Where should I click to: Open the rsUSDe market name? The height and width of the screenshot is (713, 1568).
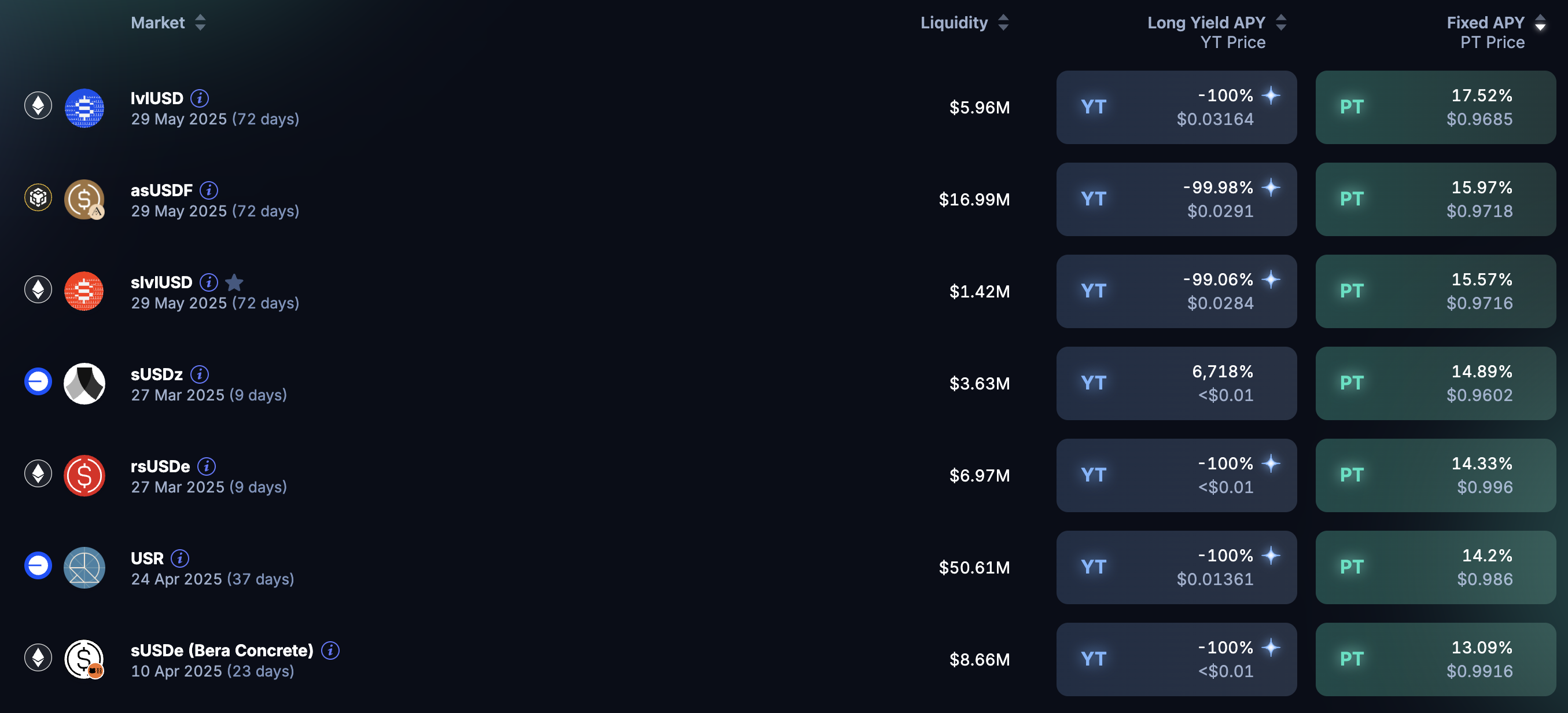click(x=160, y=466)
